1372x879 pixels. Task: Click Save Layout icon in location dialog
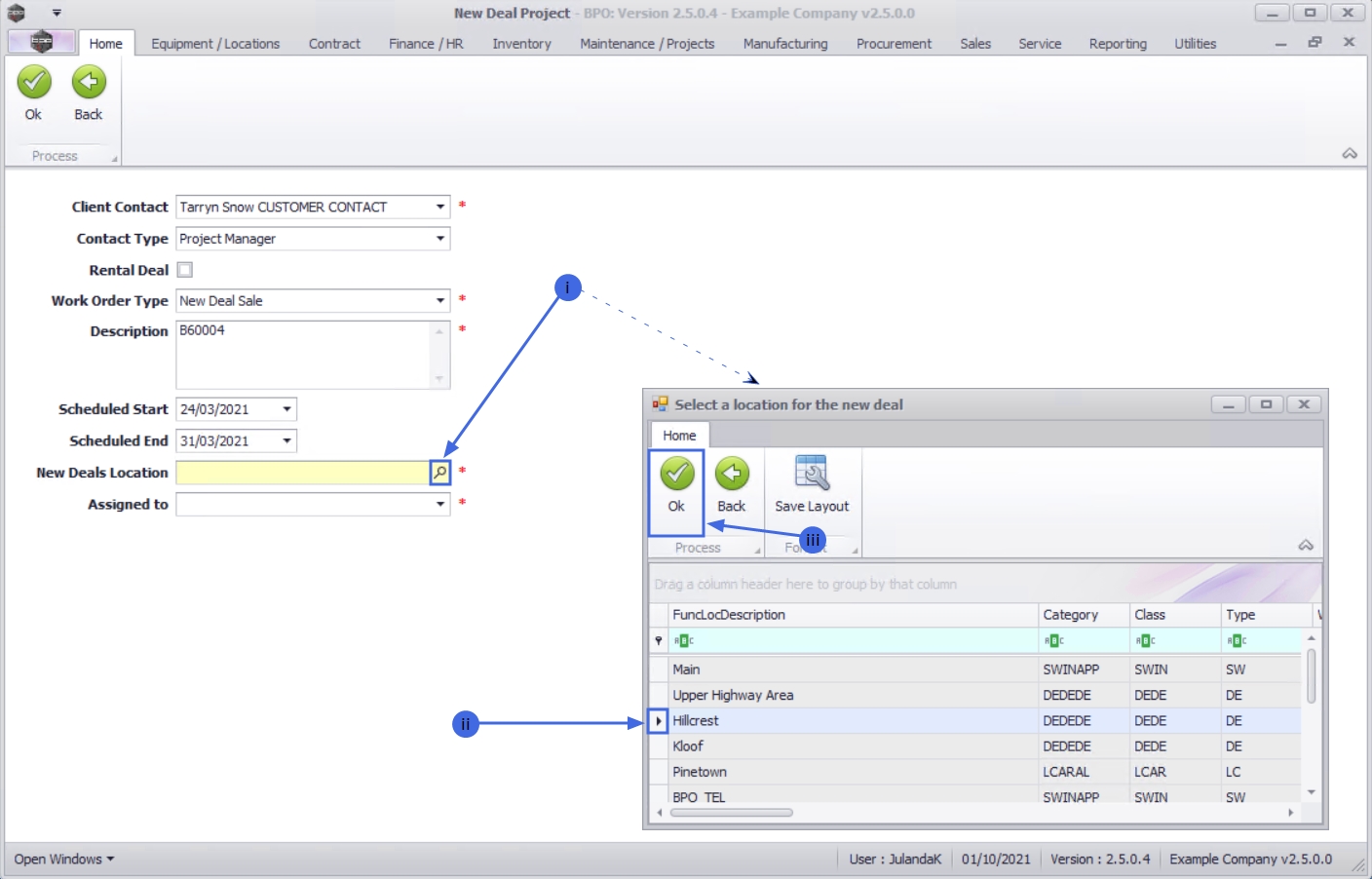tap(812, 473)
